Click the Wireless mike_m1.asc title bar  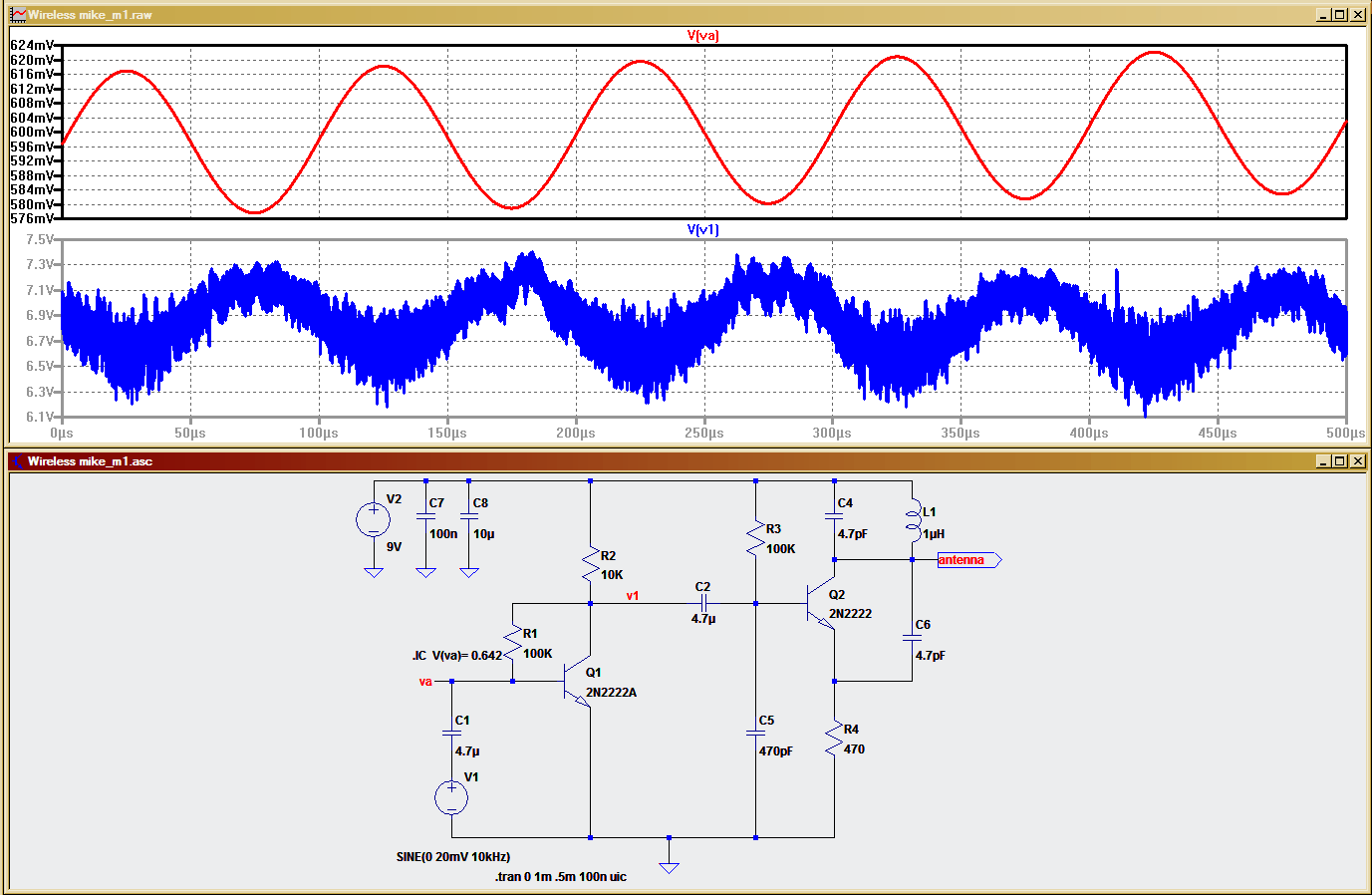click(686, 461)
